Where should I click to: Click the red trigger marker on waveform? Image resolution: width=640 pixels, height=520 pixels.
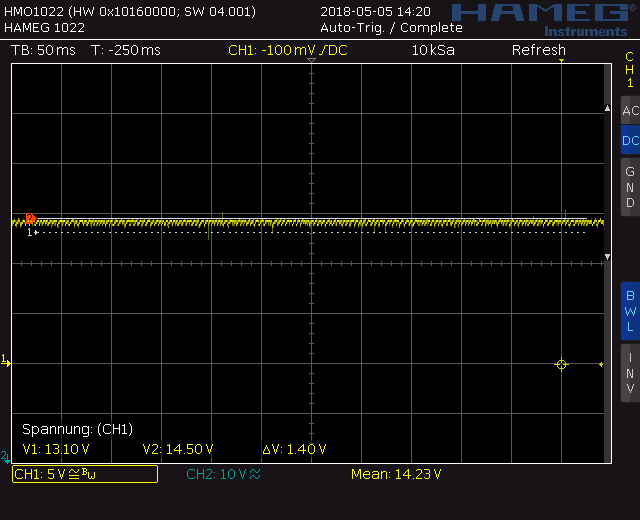pos(30,218)
